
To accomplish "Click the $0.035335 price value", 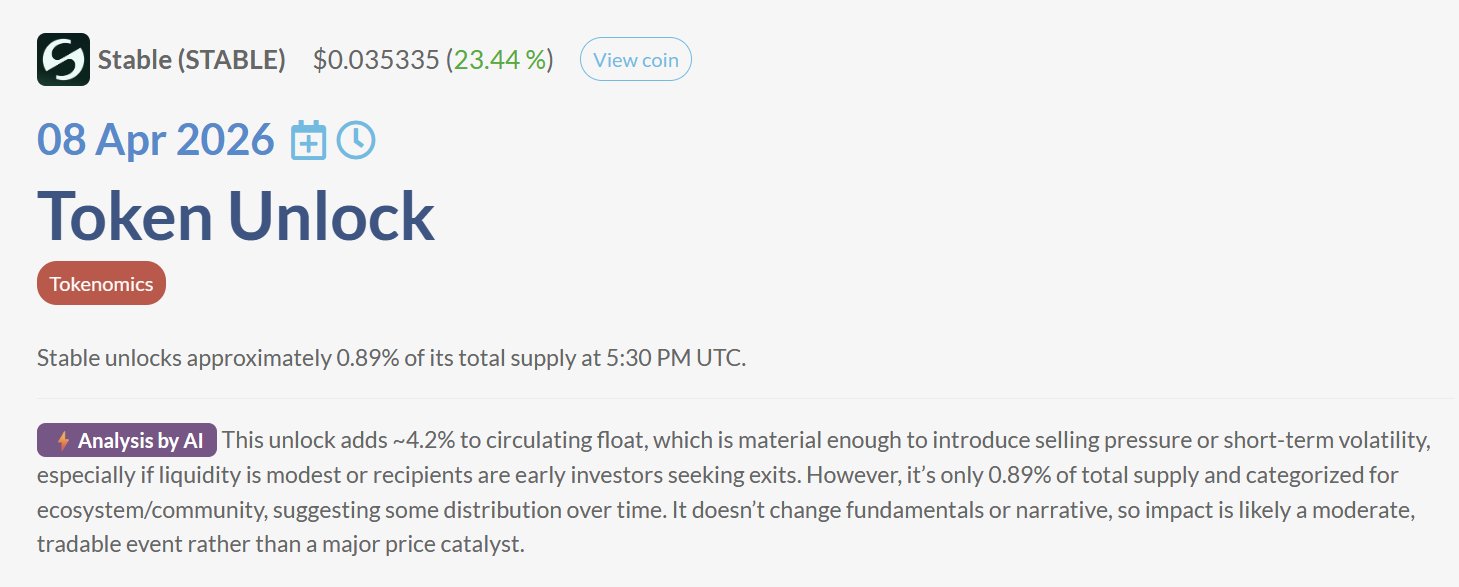I will click(375, 60).
